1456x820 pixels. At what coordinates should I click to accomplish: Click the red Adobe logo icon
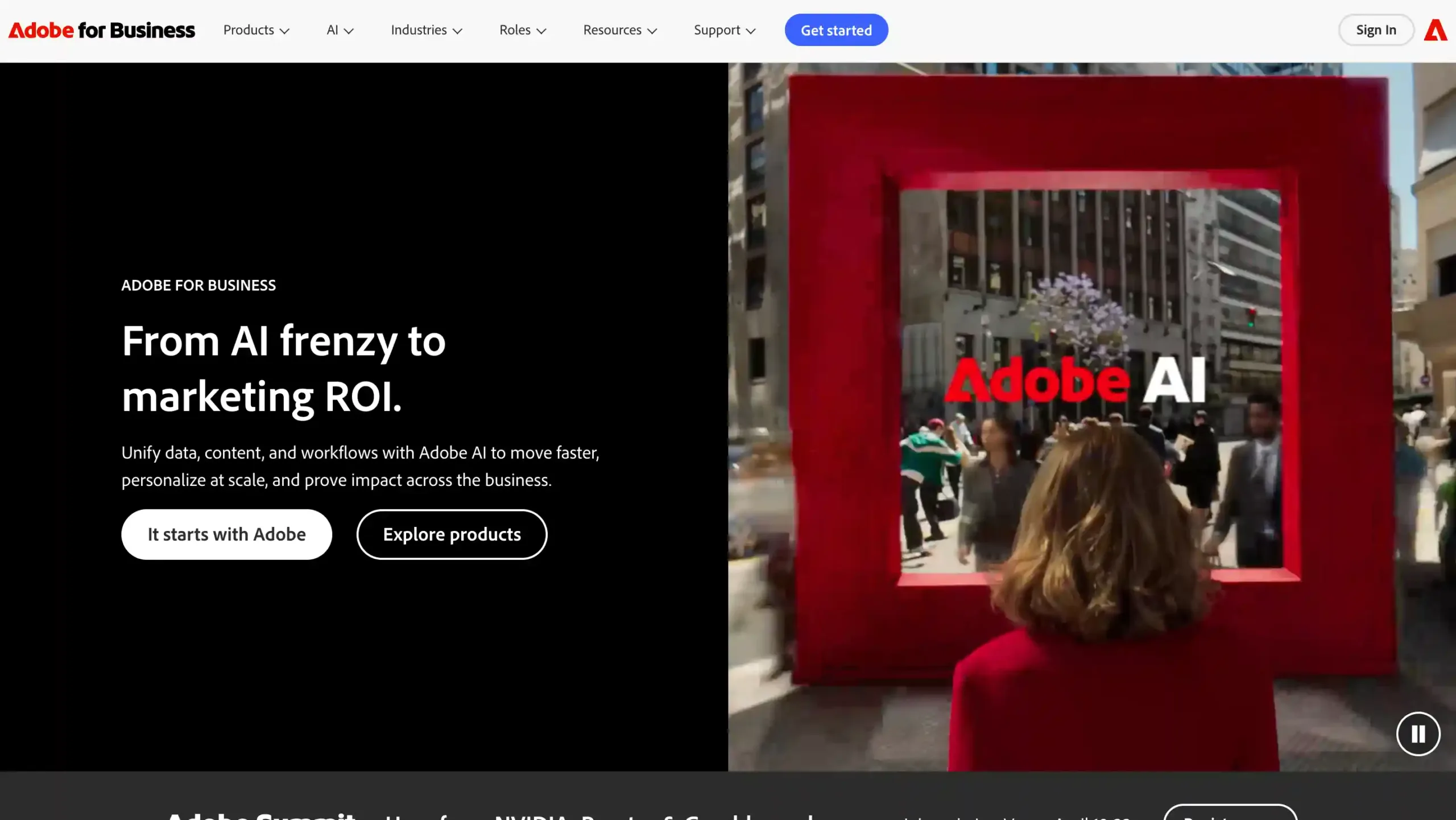coord(1436,30)
